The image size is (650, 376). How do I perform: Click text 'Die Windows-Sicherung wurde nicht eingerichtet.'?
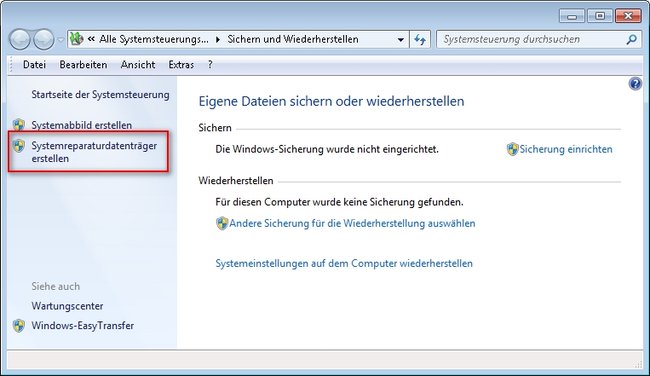point(327,149)
